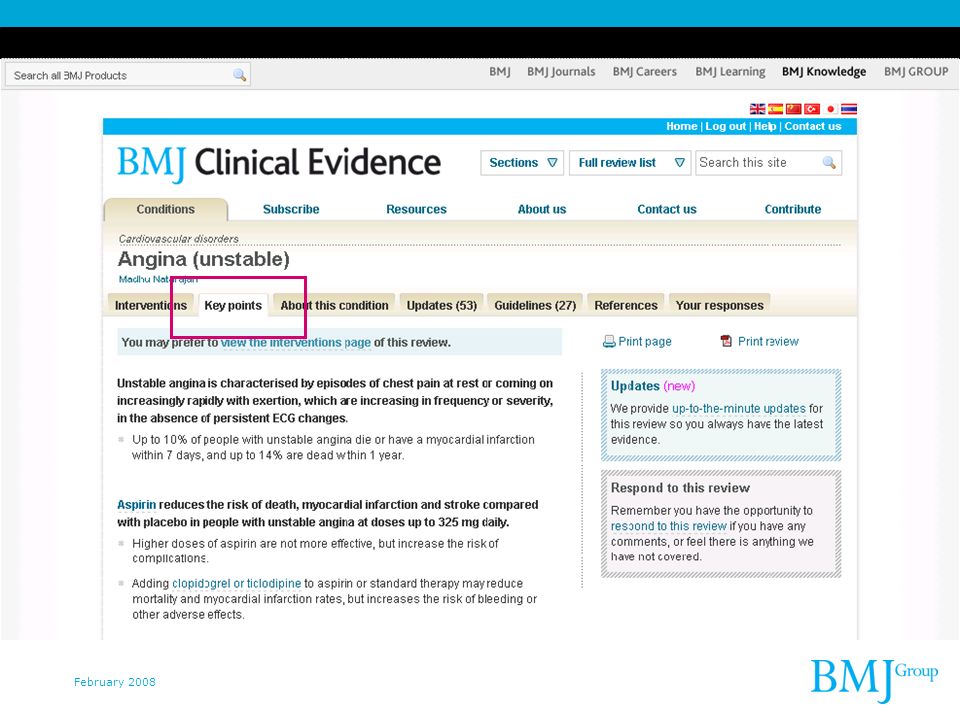Image resolution: width=960 pixels, height=720 pixels.
Task: Select the Thai flag language icon
Action: coord(849,109)
